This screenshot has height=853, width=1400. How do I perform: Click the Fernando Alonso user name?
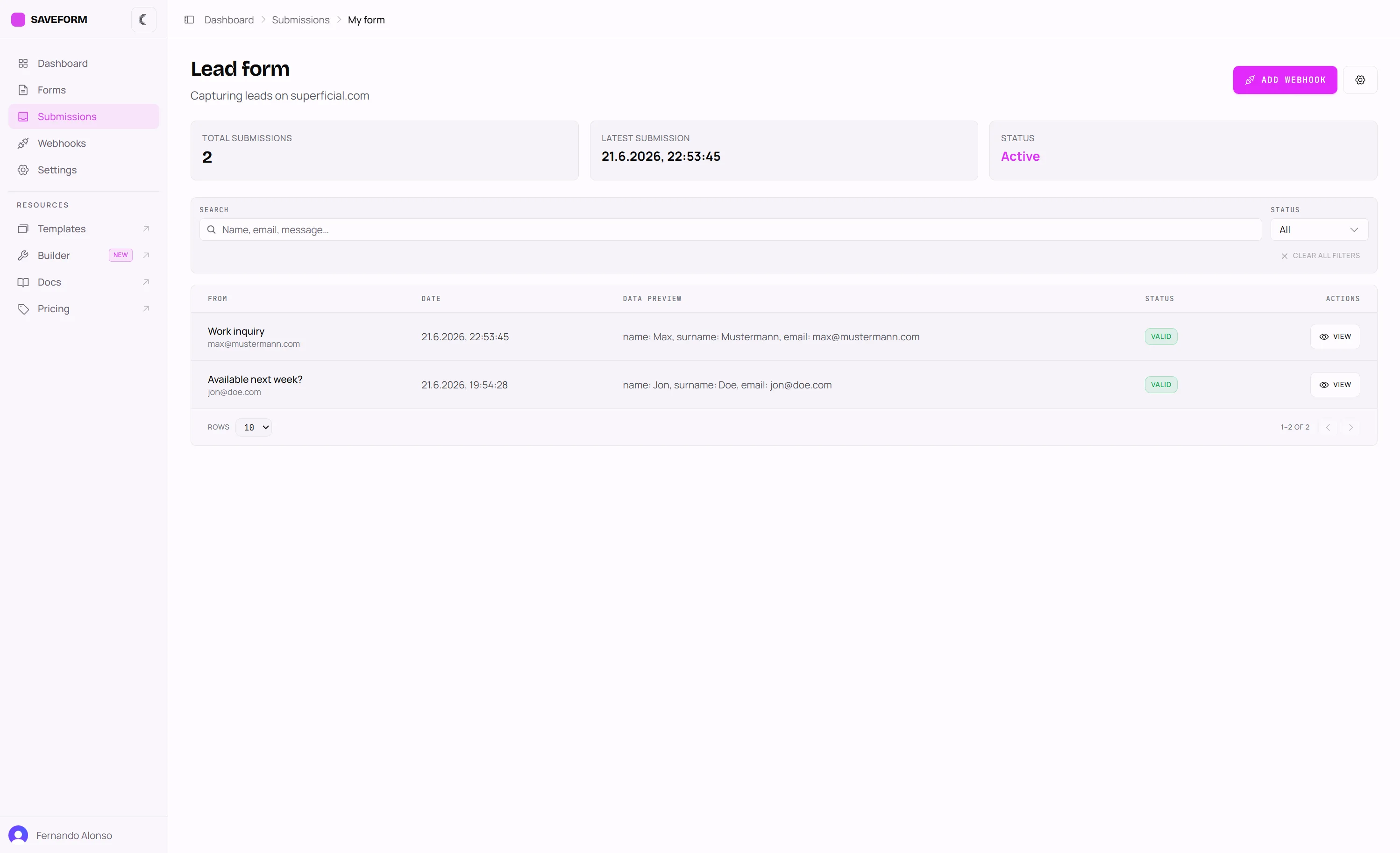pos(74,835)
